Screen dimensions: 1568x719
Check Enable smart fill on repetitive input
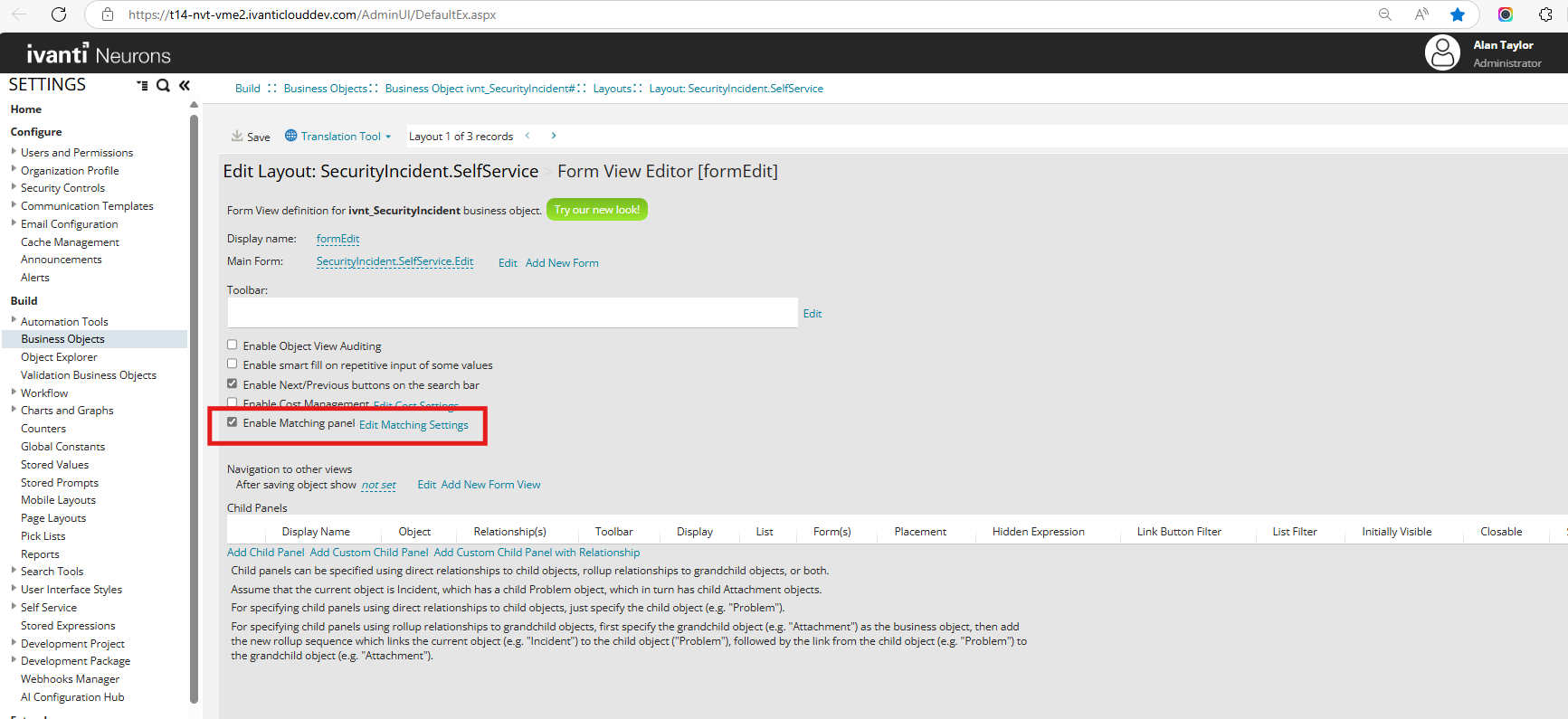(233, 364)
